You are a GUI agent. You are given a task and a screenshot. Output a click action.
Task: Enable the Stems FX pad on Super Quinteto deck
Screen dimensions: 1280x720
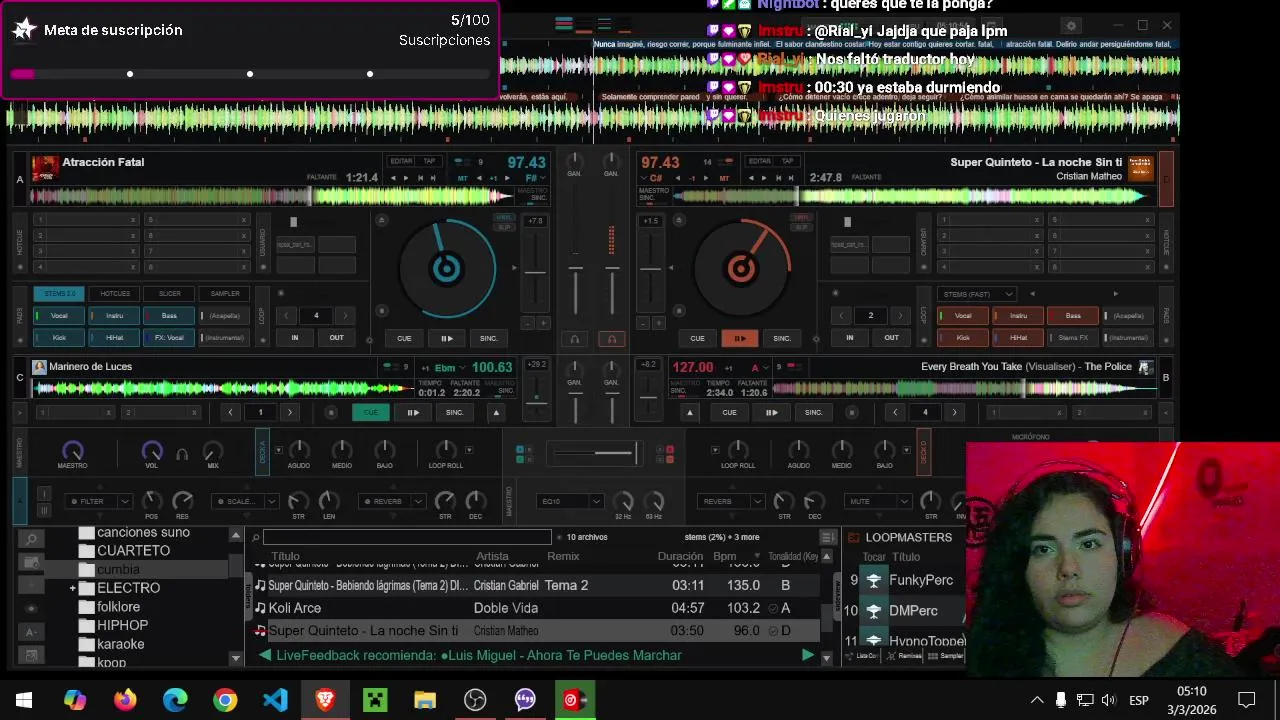click(1073, 338)
